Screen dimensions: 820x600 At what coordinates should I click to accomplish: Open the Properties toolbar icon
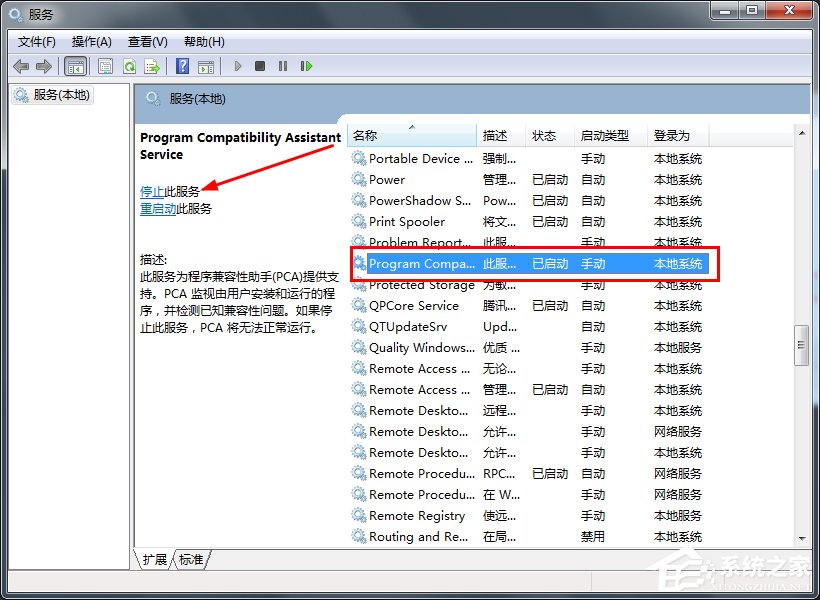105,66
